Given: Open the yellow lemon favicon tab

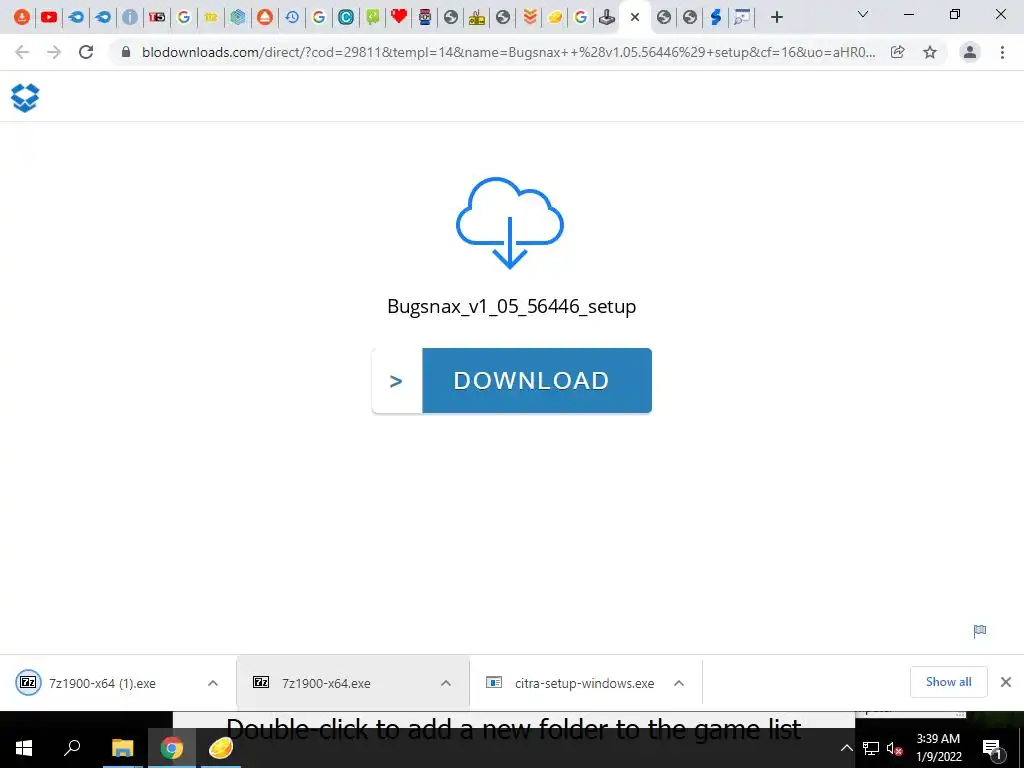Looking at the screenshot, I should pos(555,17).
